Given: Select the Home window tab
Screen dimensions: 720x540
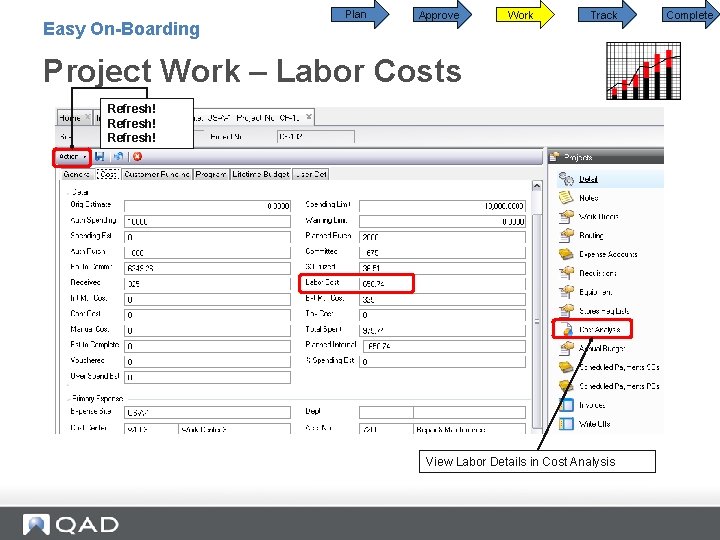Looking at the screenshot, I should [x=70, y=118].
